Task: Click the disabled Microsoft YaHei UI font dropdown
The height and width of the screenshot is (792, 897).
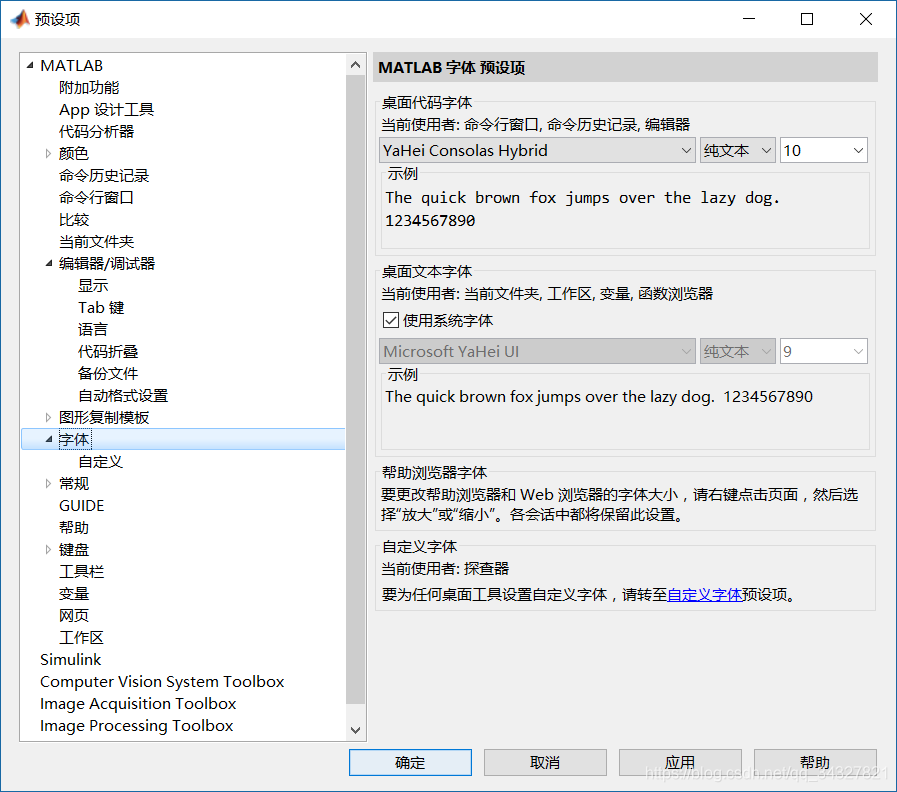Action: 537,351
